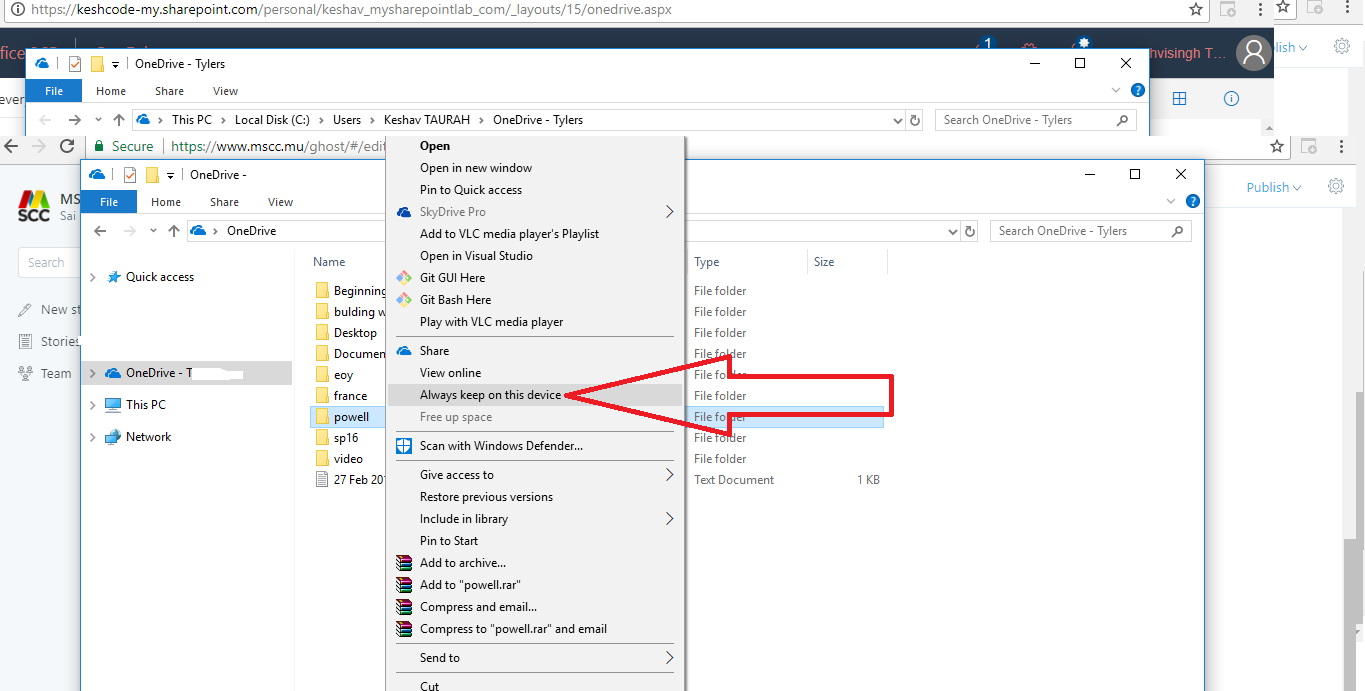Click 'Users' breadcrumb in back Explorer
The image size is (1365, 691).
coord(347,120)
